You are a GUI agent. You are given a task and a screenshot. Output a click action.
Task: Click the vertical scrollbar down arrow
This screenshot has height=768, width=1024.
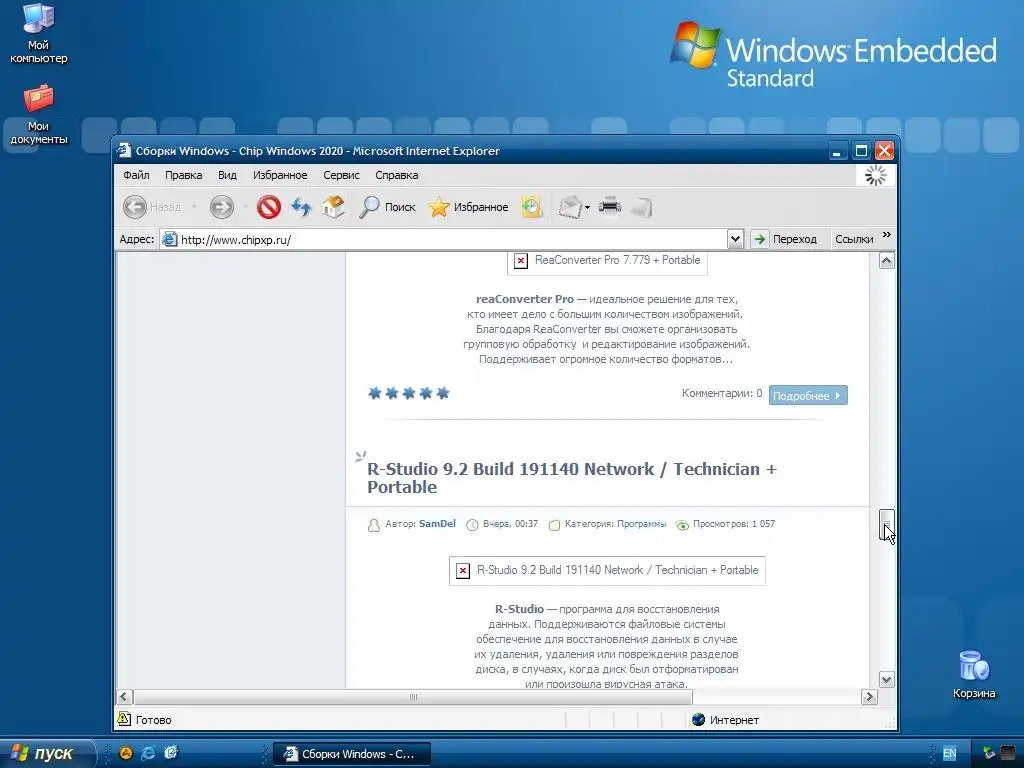click(886, 680)
